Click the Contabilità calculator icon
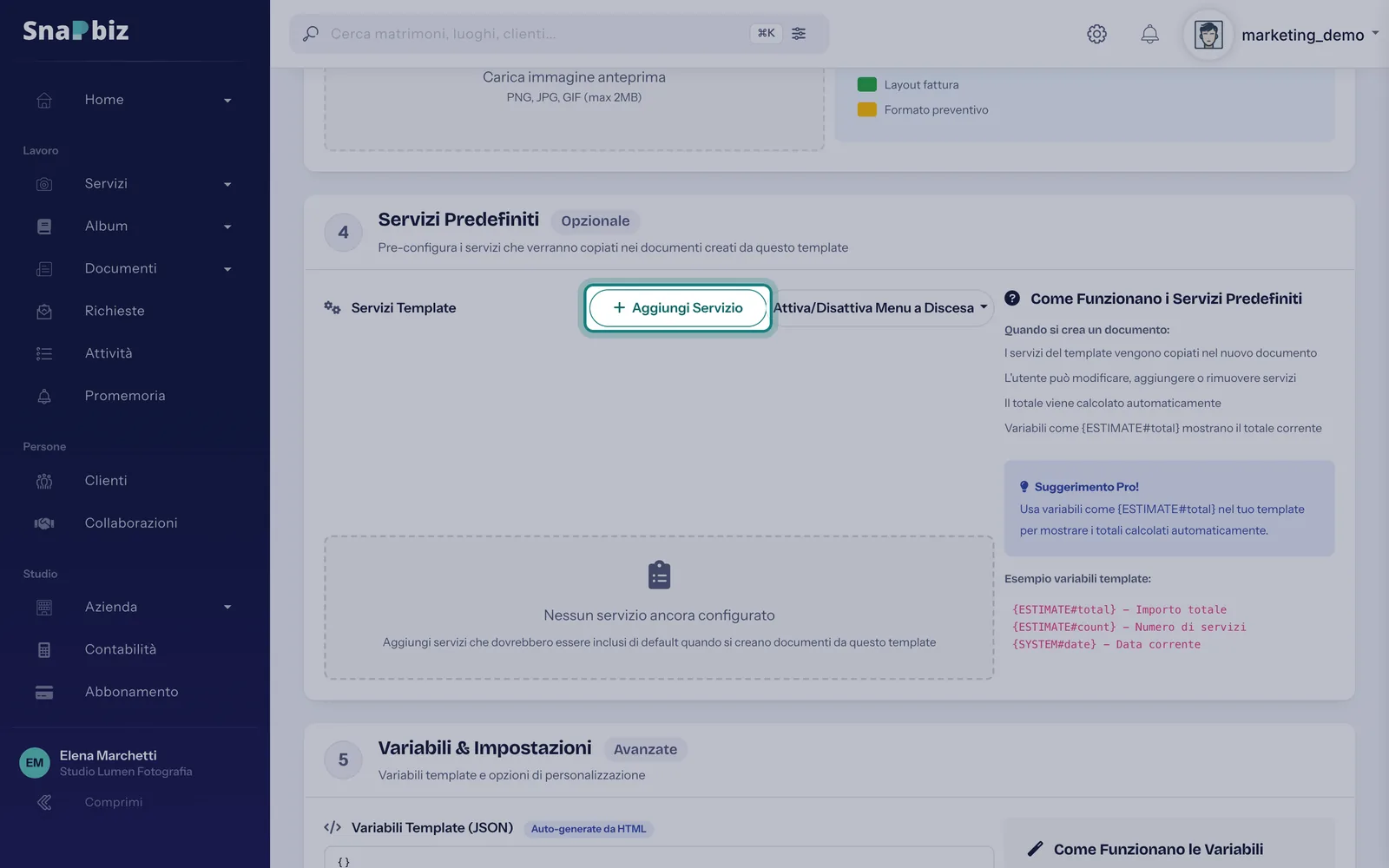Screen dimensions: 1389x868 pyautogui.click(x=44, y=650)
